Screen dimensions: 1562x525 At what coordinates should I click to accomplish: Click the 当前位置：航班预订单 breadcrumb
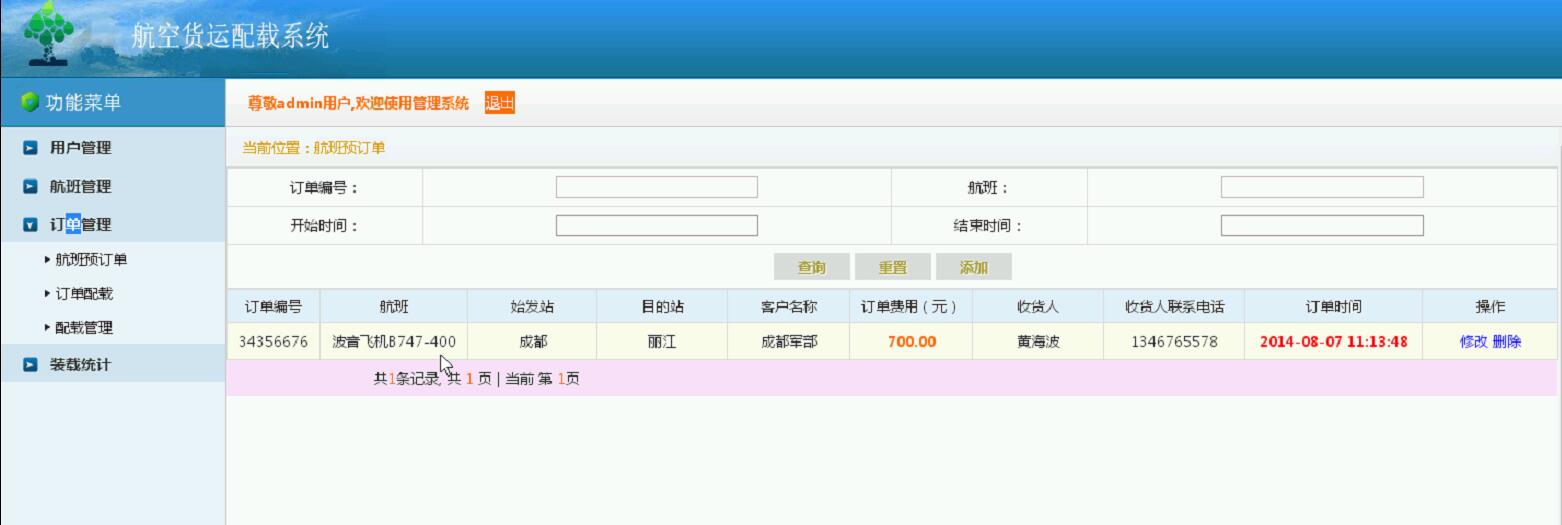(x=313, y=148)
